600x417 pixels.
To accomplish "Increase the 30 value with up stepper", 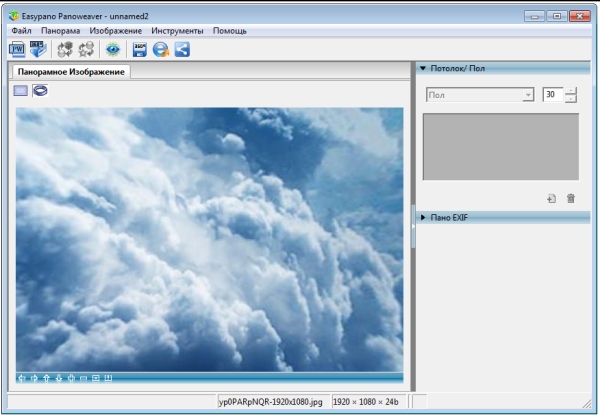I will 571,91.
